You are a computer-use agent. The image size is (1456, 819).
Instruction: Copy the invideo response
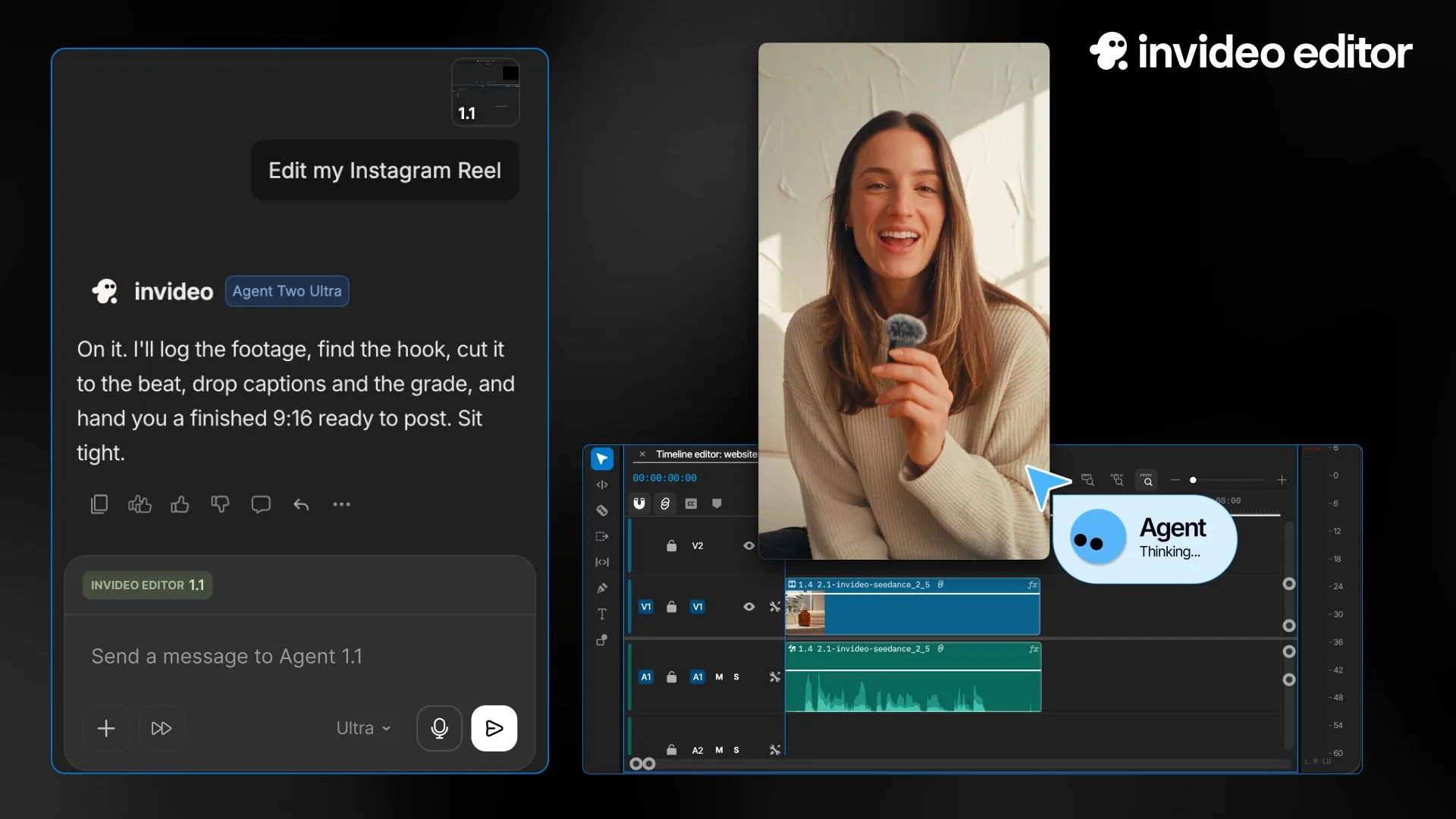[x=99, y=504]
